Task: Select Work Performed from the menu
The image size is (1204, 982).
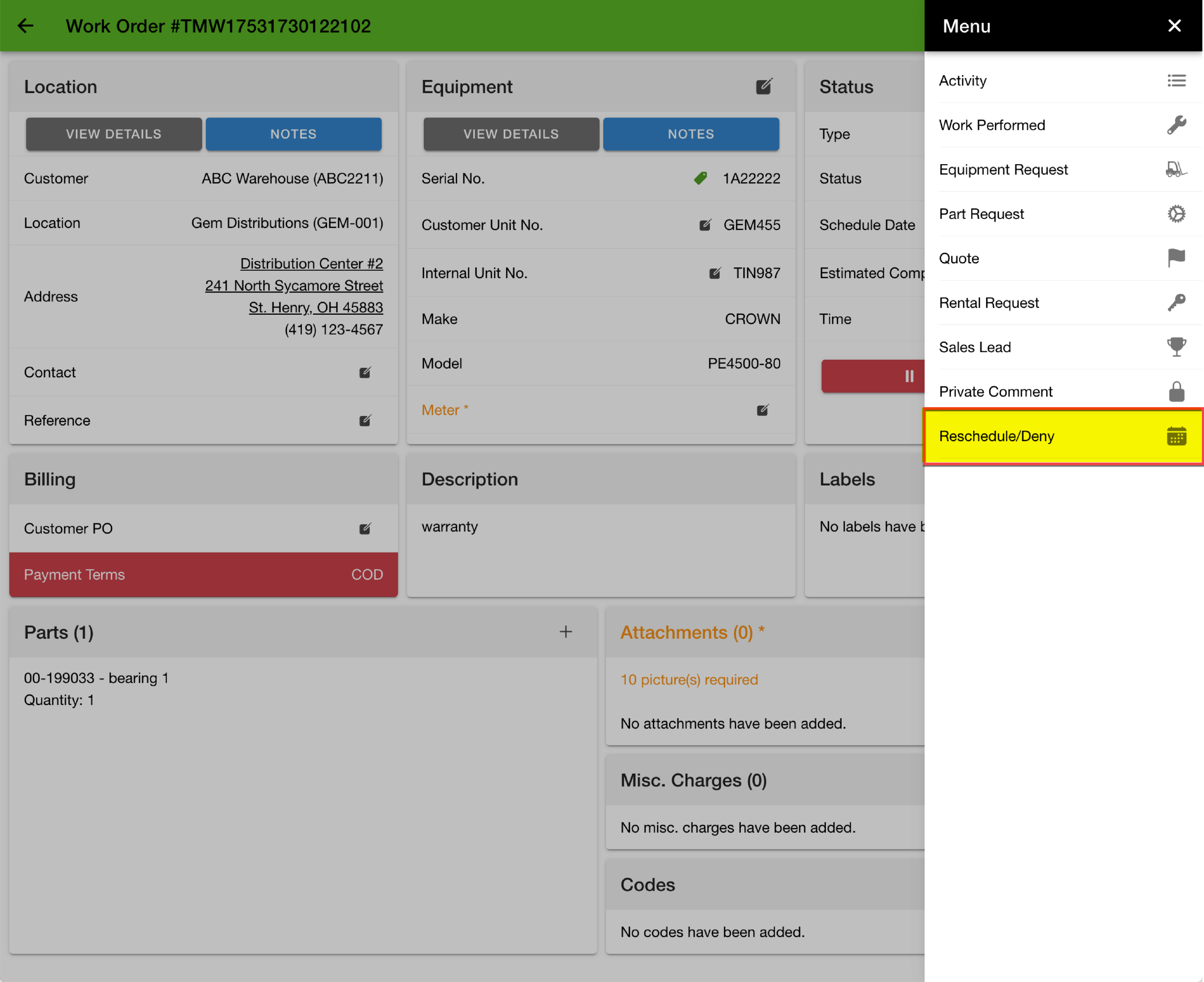Action: 1063,125
